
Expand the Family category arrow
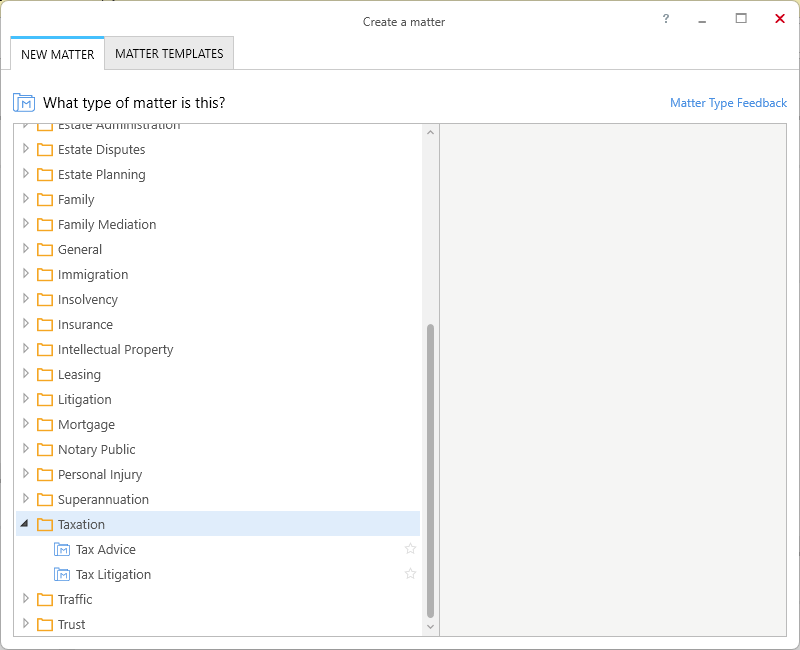26,199
